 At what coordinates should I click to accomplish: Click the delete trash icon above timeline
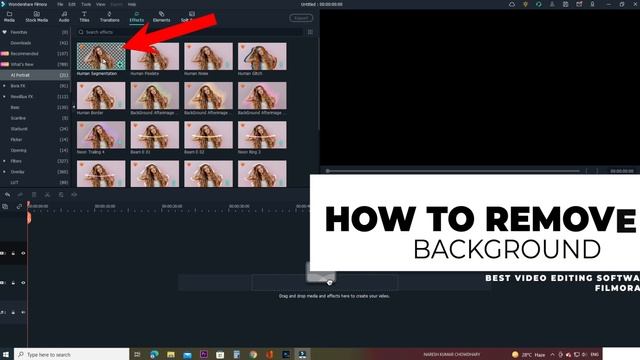[x=34, y=195]
